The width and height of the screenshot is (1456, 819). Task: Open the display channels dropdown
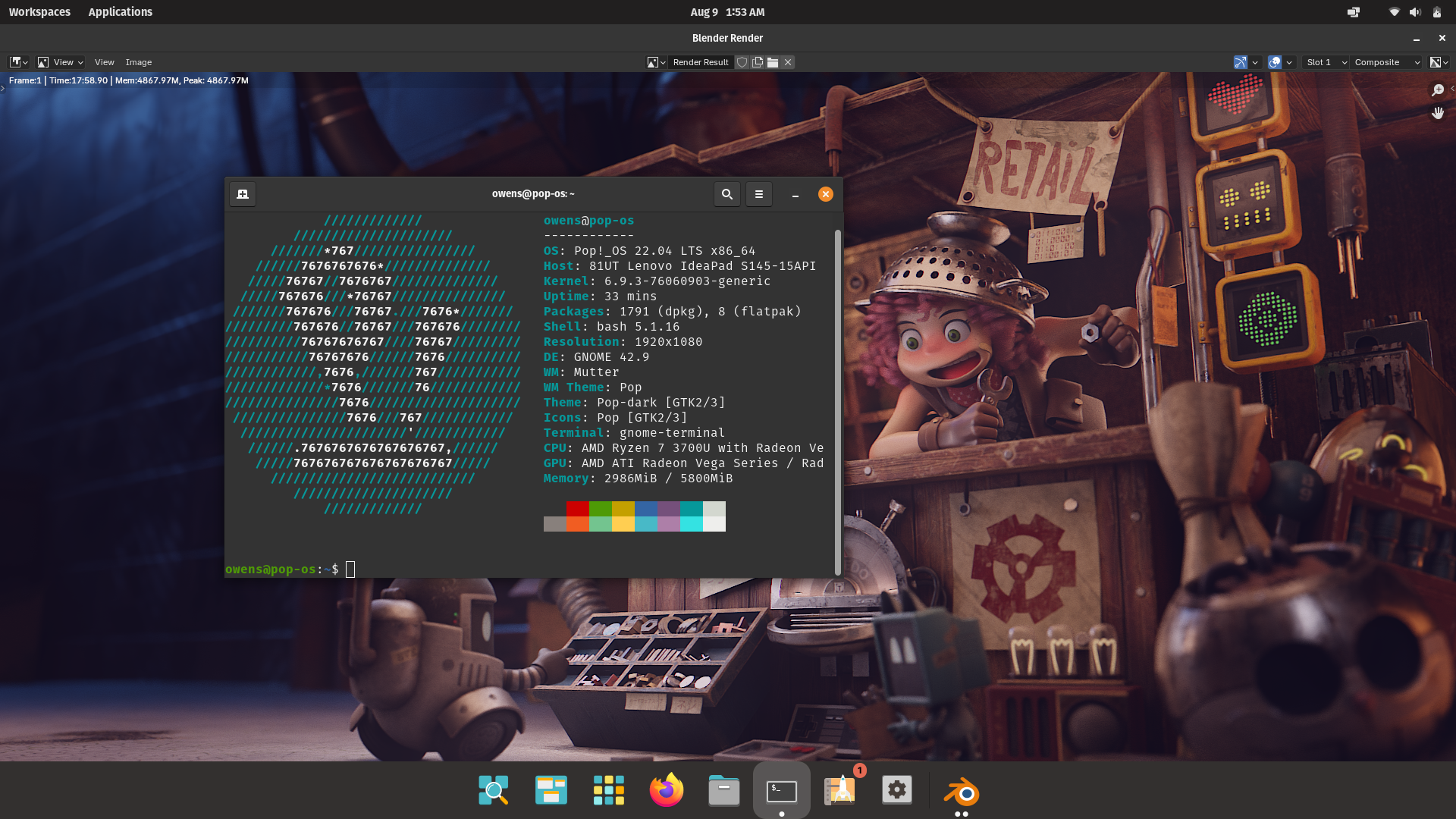(x=1439, y=62)
